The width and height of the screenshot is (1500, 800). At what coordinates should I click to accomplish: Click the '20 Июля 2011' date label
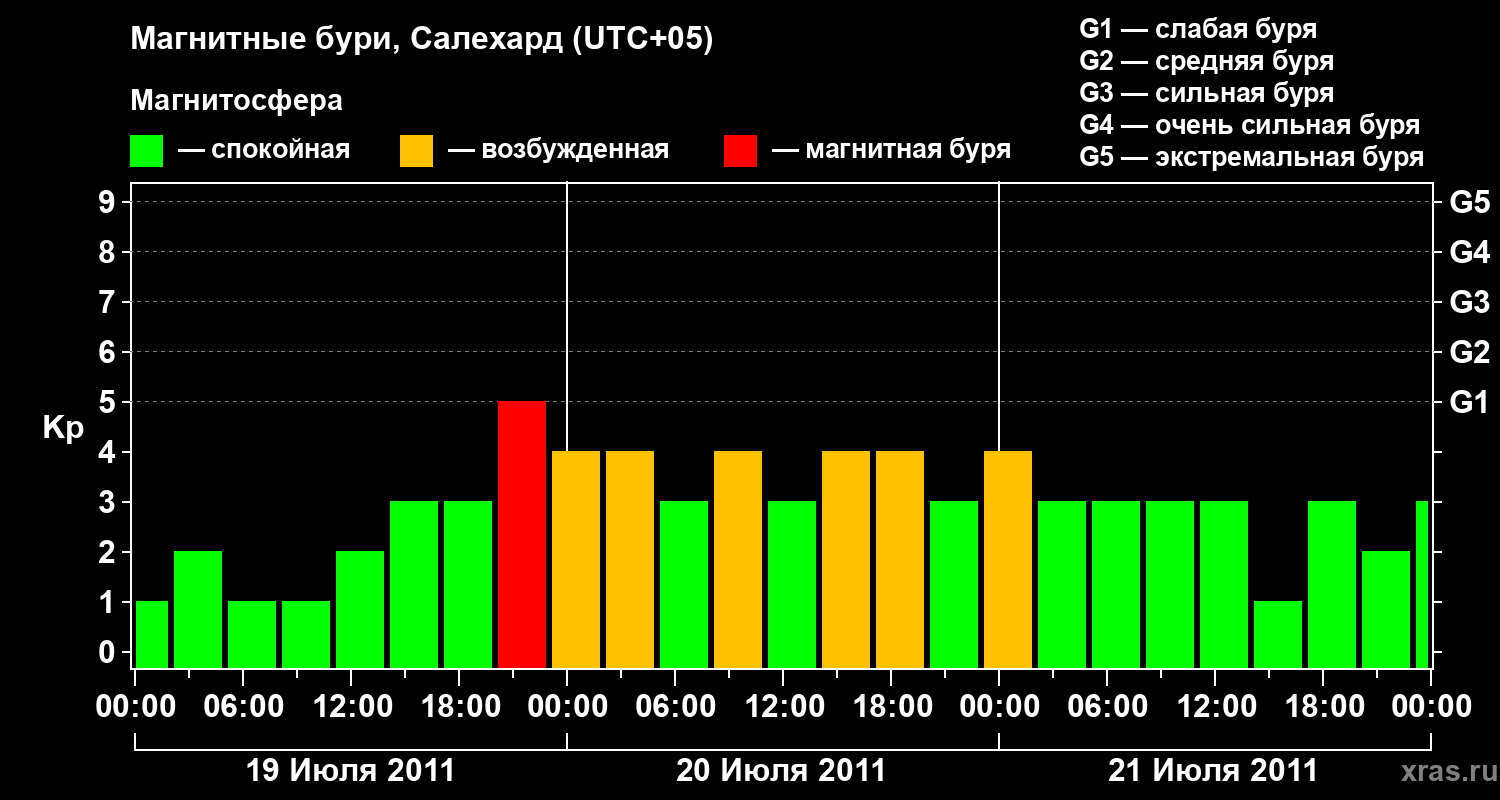click(782, 771)
